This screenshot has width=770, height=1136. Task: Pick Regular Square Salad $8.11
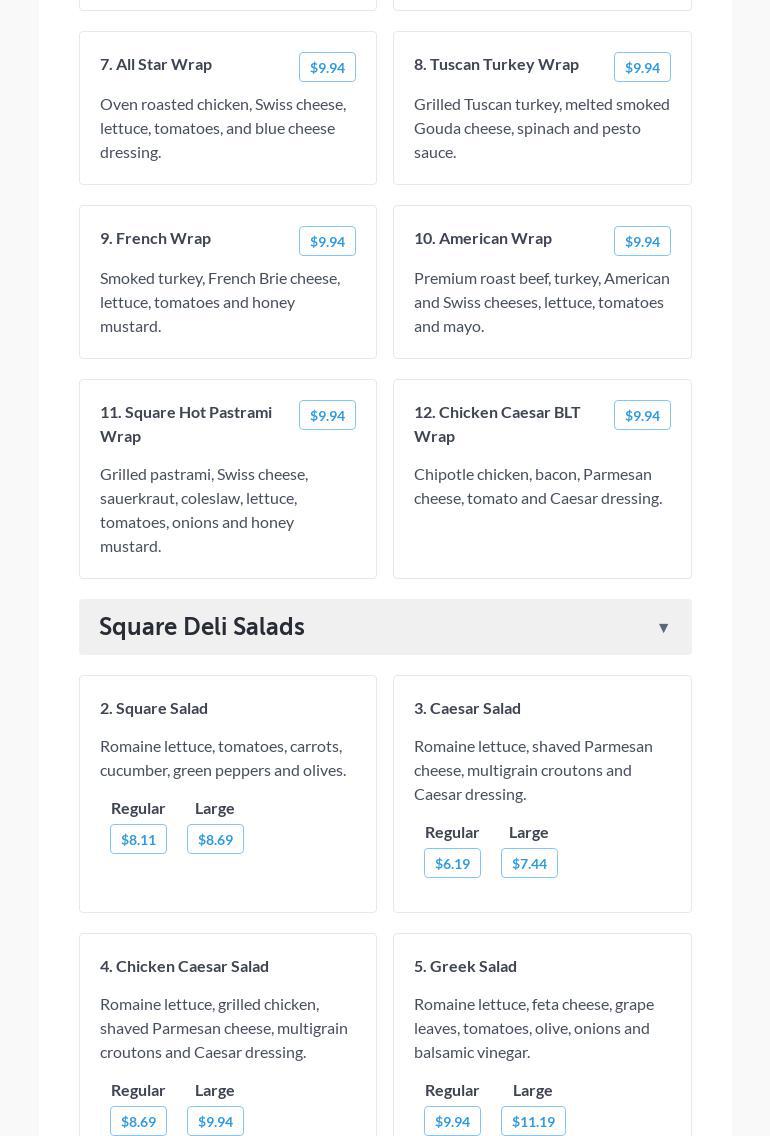click(138, 840)
